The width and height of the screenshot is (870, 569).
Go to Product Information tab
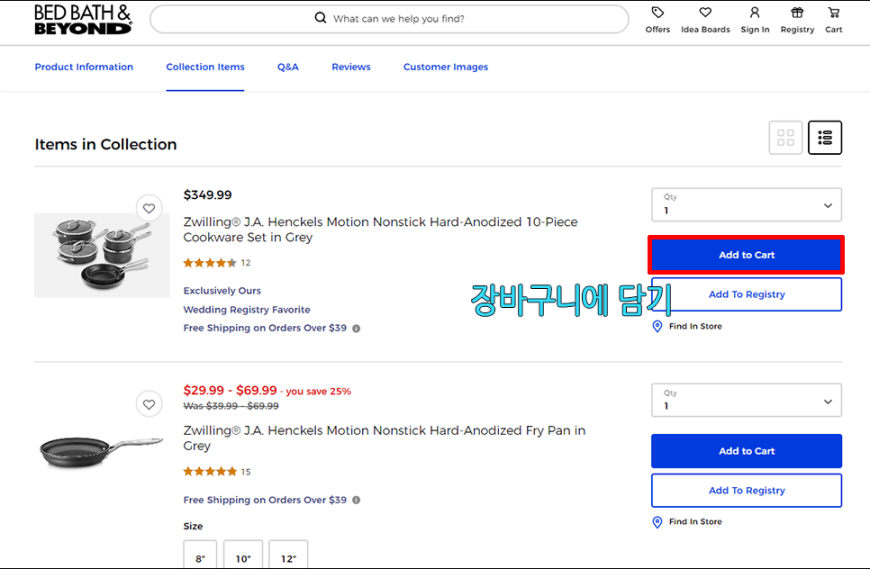[84, 67]
